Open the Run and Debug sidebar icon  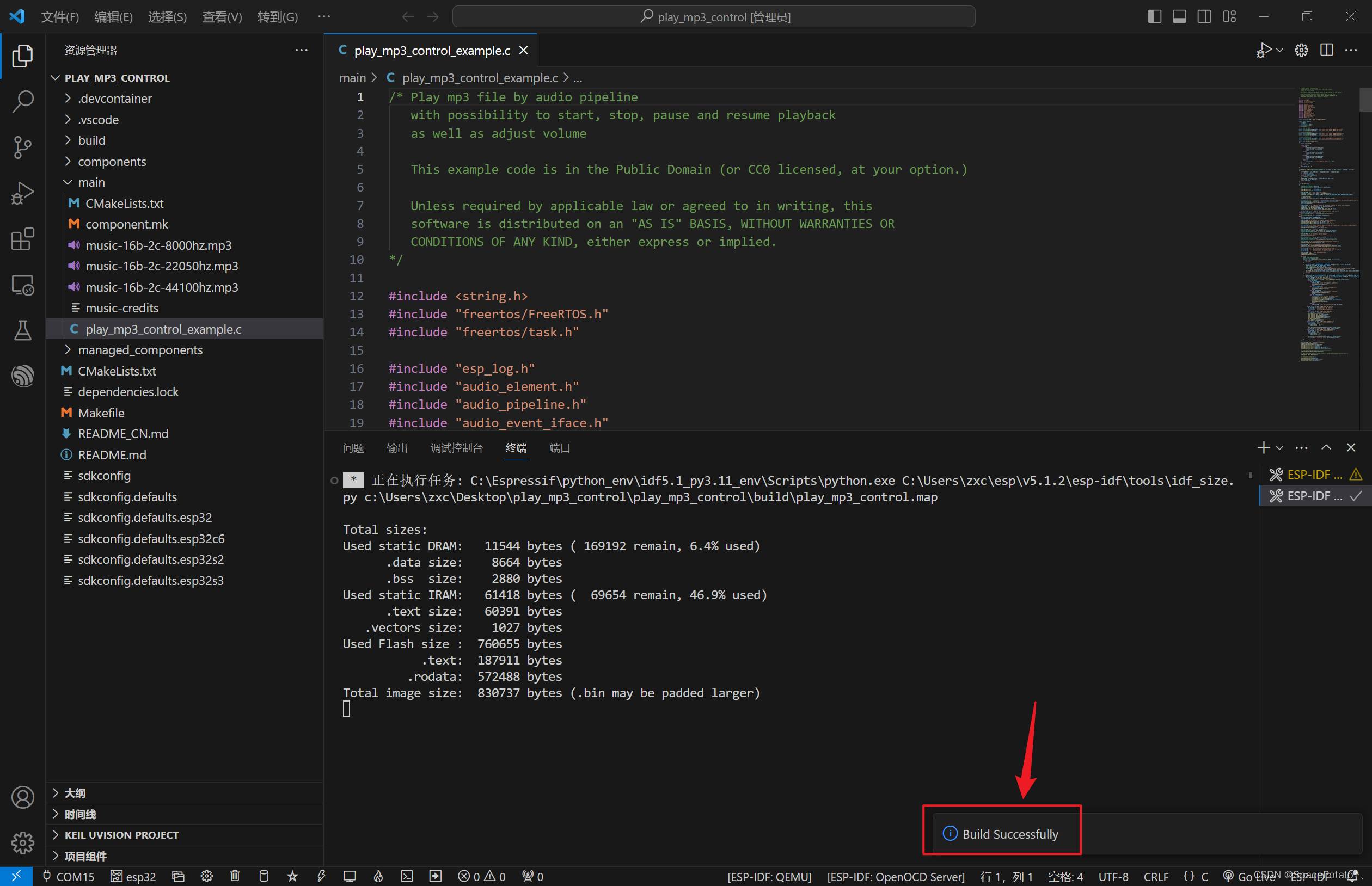coord(23,193)
